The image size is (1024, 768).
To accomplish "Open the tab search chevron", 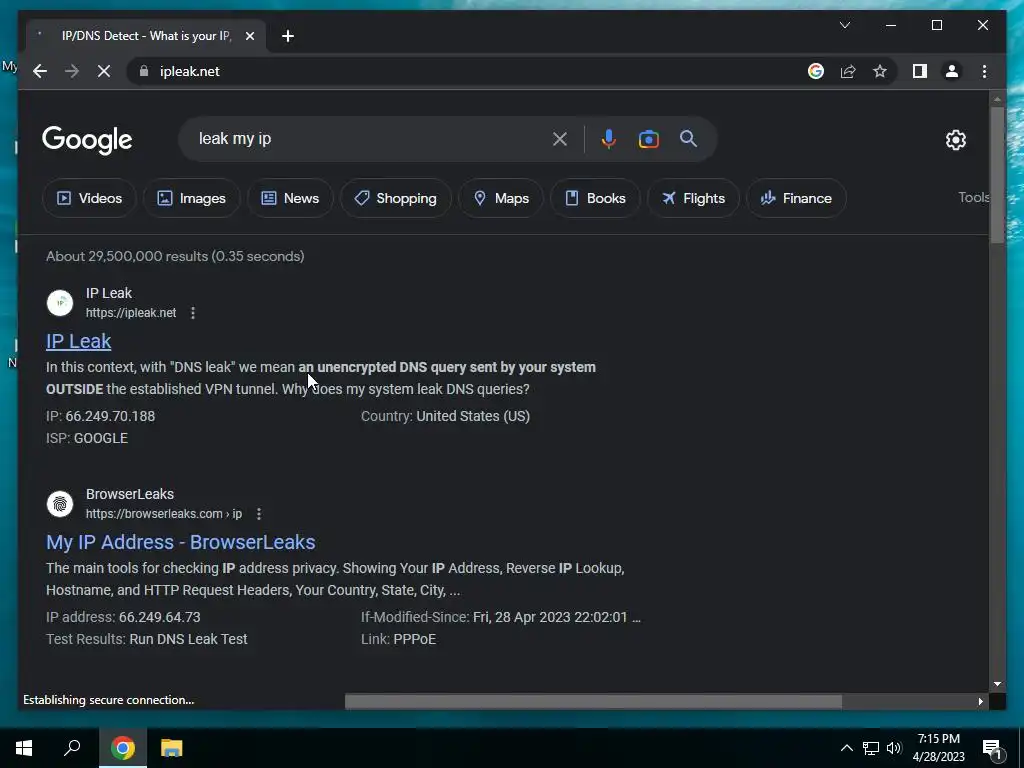I will pyautogui.click(x=844, y=25).
